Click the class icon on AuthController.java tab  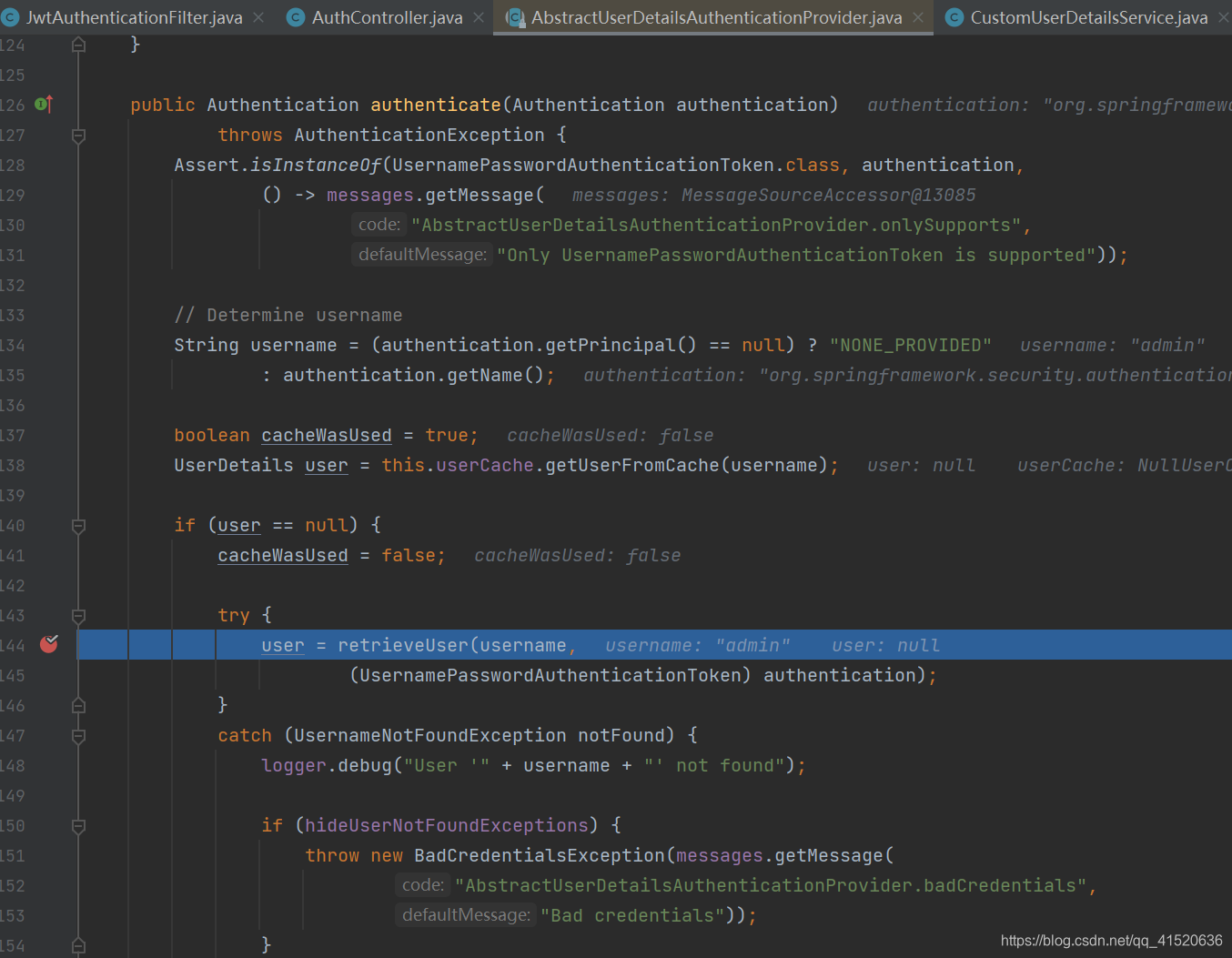[x=294, y=16]
